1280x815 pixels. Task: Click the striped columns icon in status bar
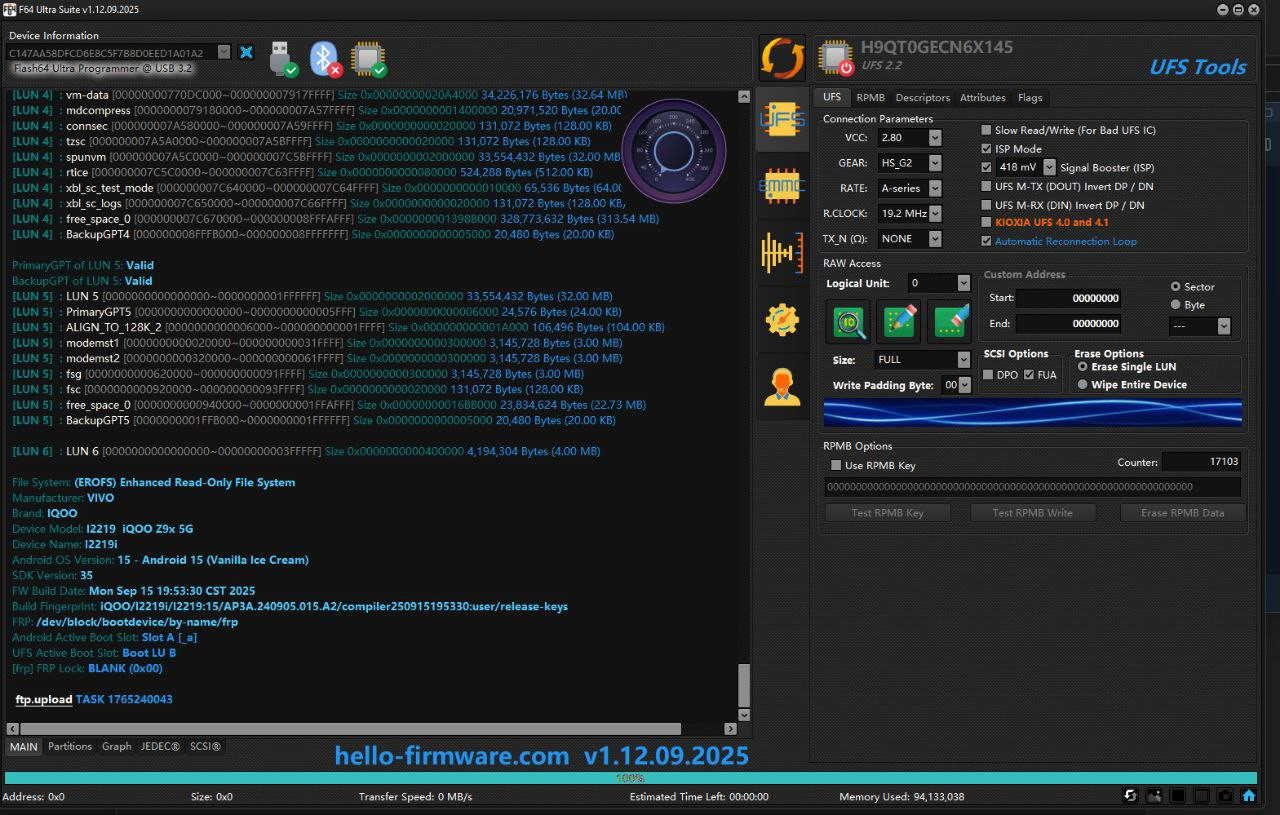1201,796
